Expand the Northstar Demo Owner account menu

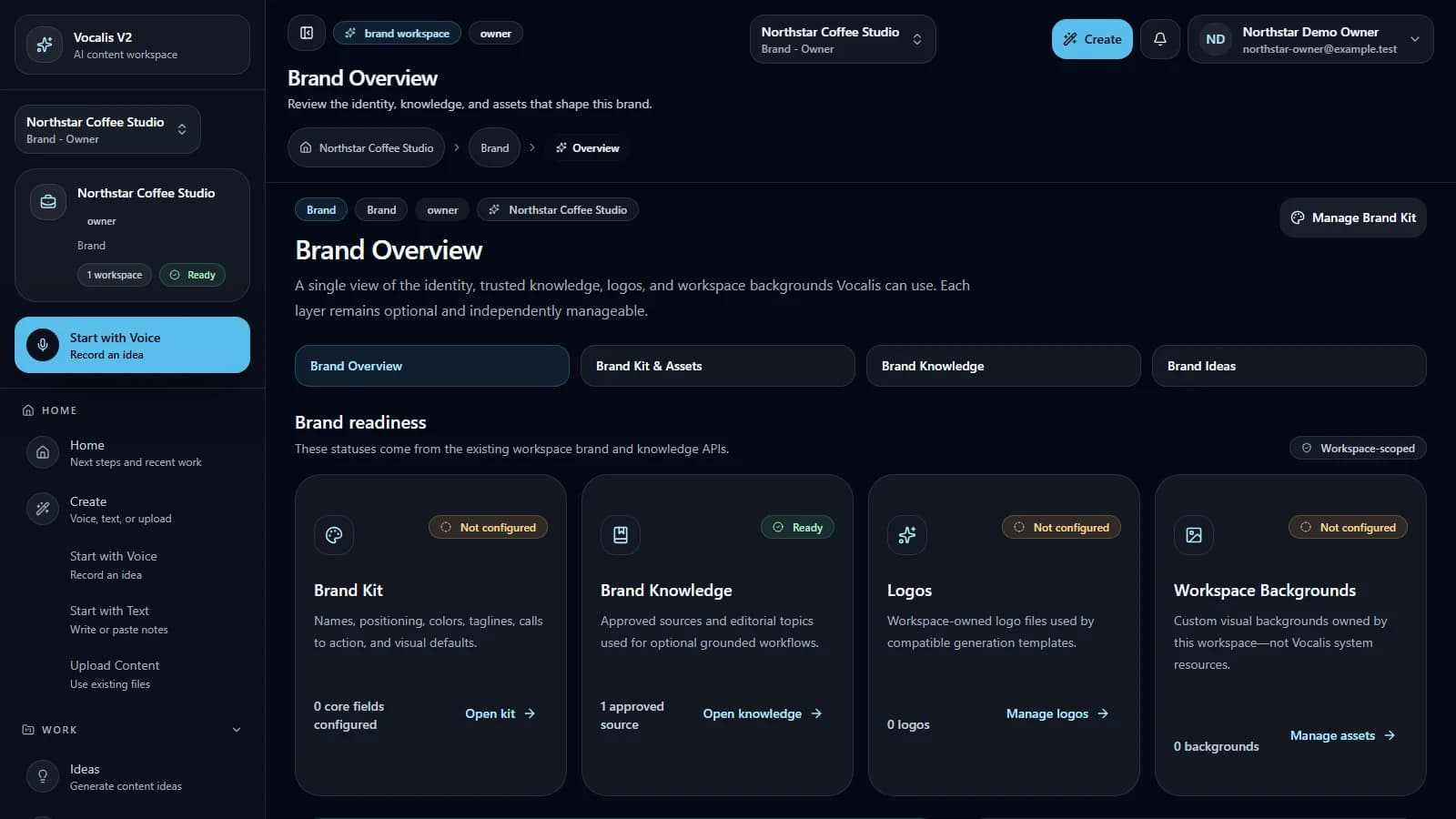point(1310,39)
